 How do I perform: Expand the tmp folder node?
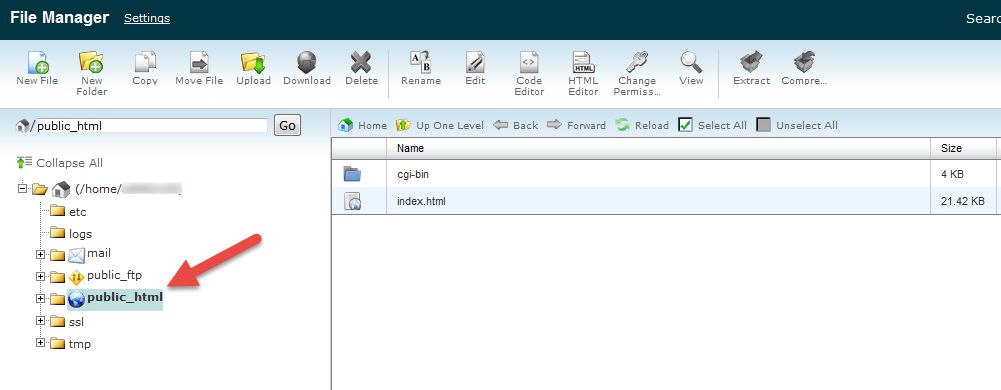click(x=41, y=342)
